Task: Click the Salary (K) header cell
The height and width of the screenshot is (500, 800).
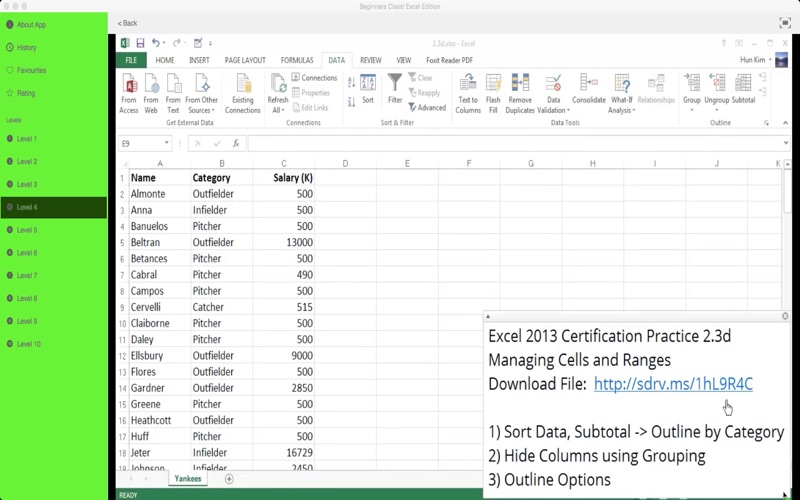Action: point(284,178)
